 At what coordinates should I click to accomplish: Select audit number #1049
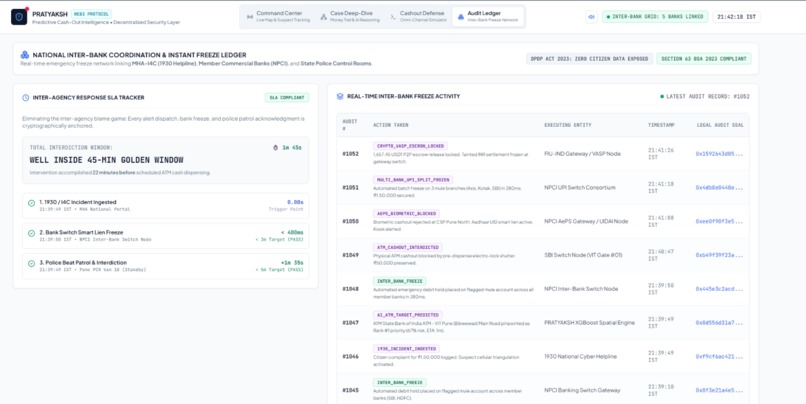(x=351, y=255)
